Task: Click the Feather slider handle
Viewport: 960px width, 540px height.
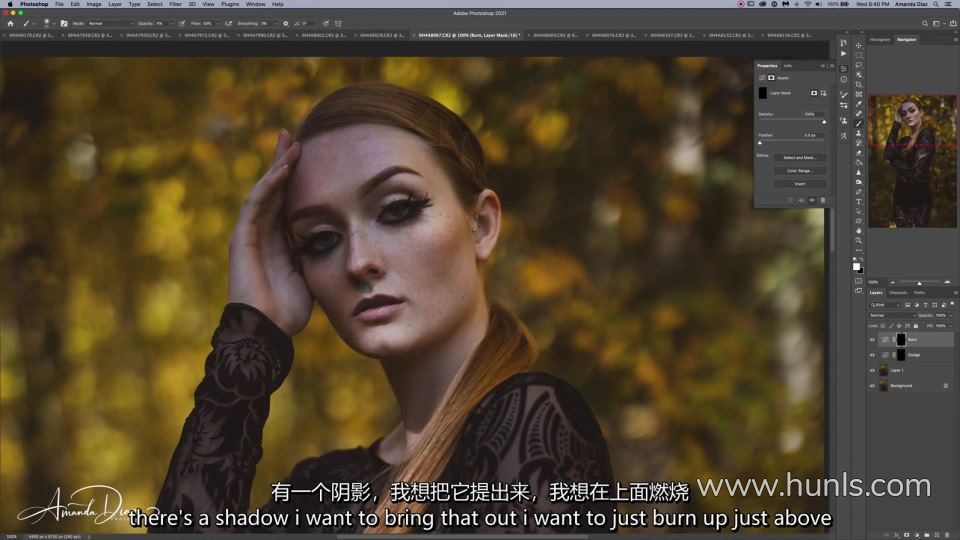Action: tap(760, 143)
